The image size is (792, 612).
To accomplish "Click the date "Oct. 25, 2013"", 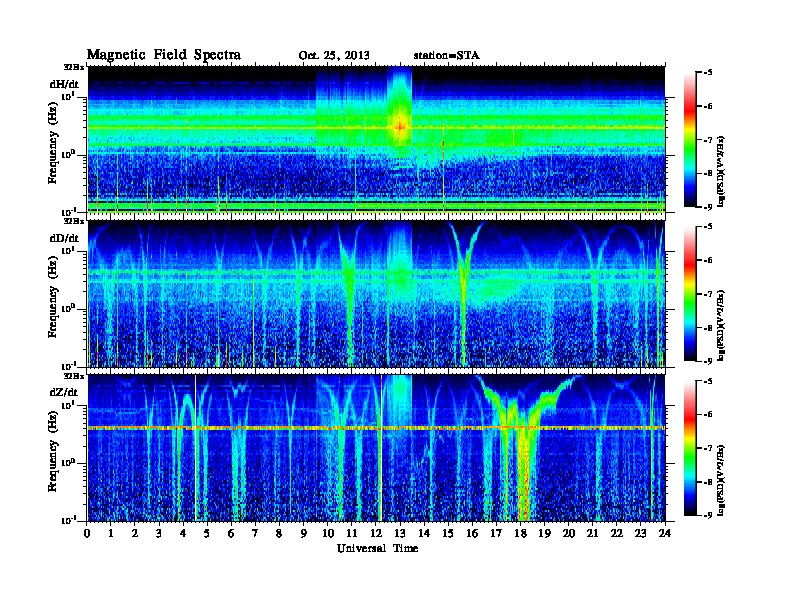I will click(x=334, y=56).
